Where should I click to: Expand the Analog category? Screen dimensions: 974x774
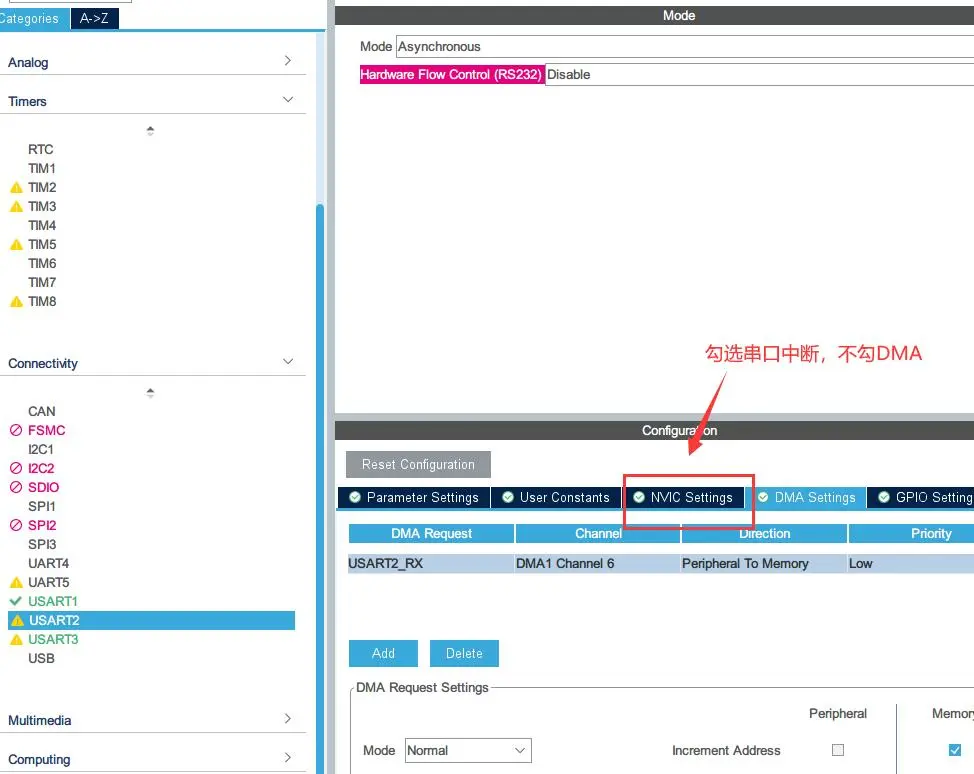point(287,62)
